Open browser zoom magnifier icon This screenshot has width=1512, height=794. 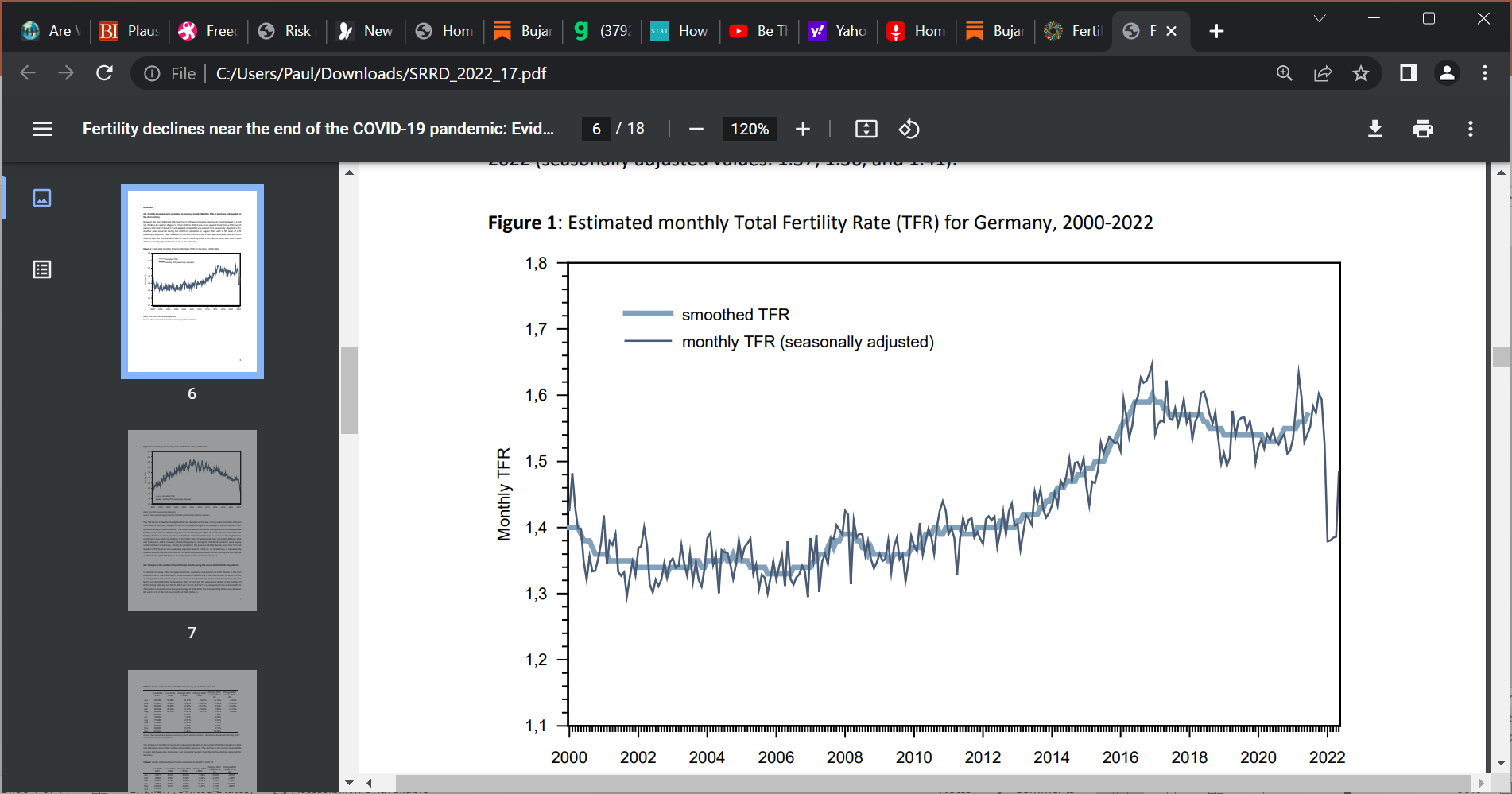[x=1285, y=73]
